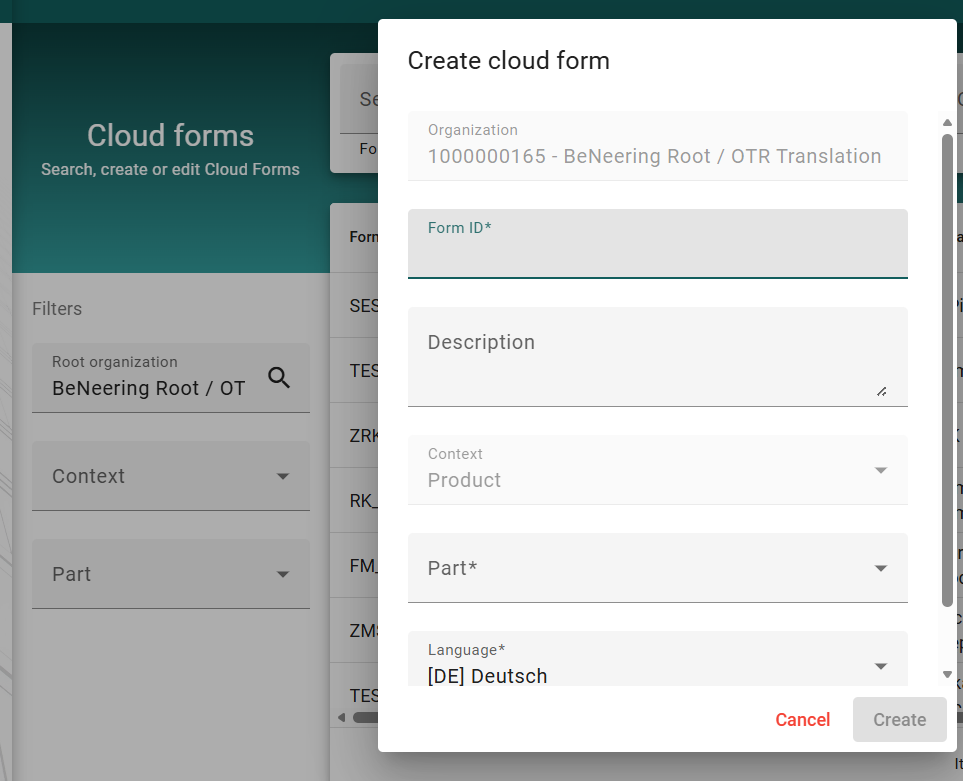
Task: Click the dialog scrollbar up arrow
Action: click(947, 123)
